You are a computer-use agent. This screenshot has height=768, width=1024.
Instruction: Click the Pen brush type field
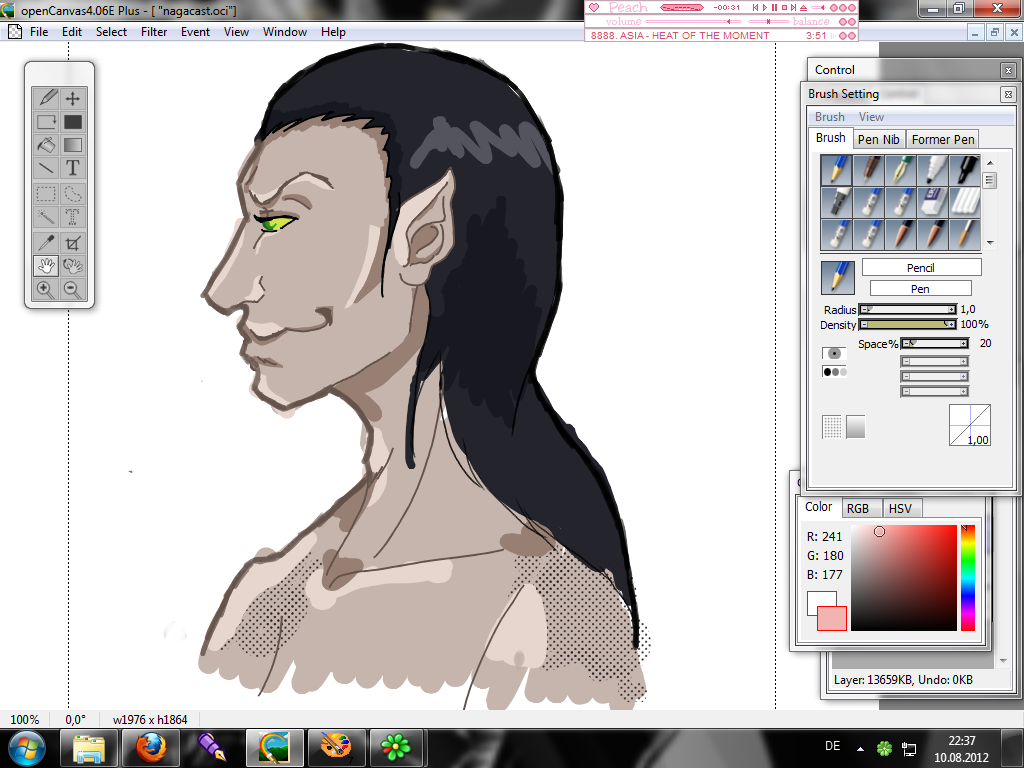click(921, 288)
